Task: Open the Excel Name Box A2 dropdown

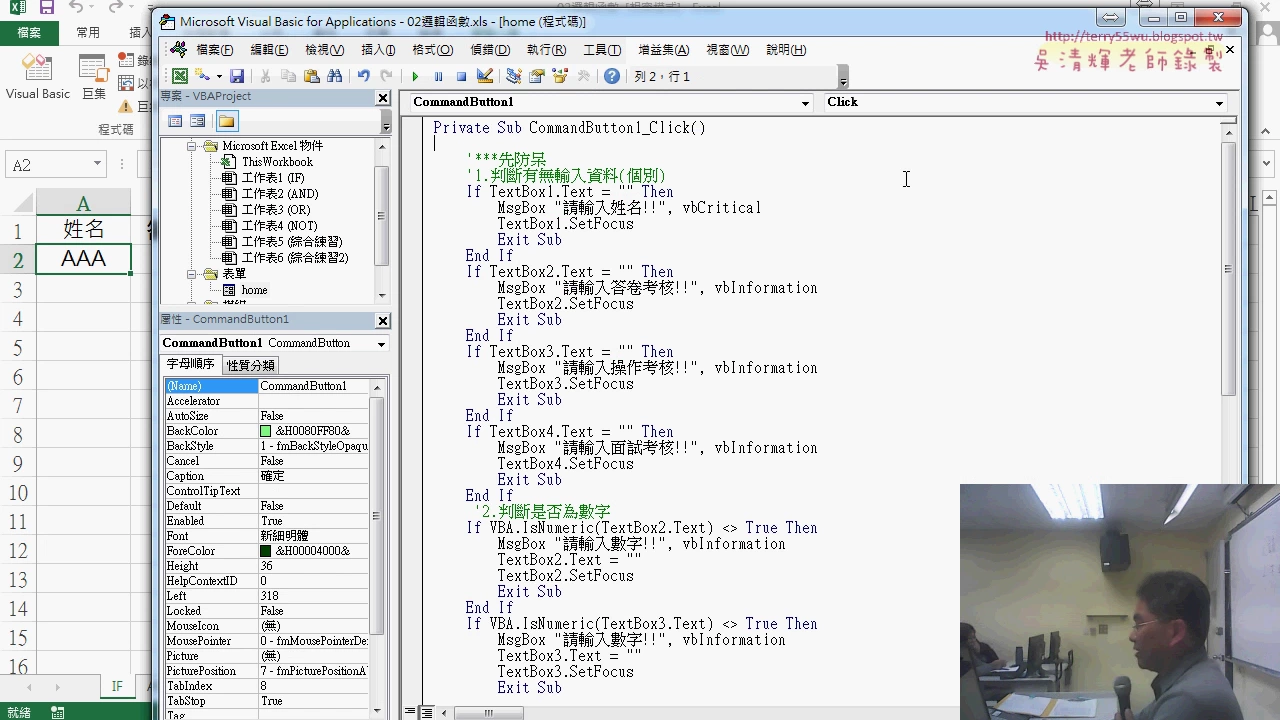Action: [97, 164]
